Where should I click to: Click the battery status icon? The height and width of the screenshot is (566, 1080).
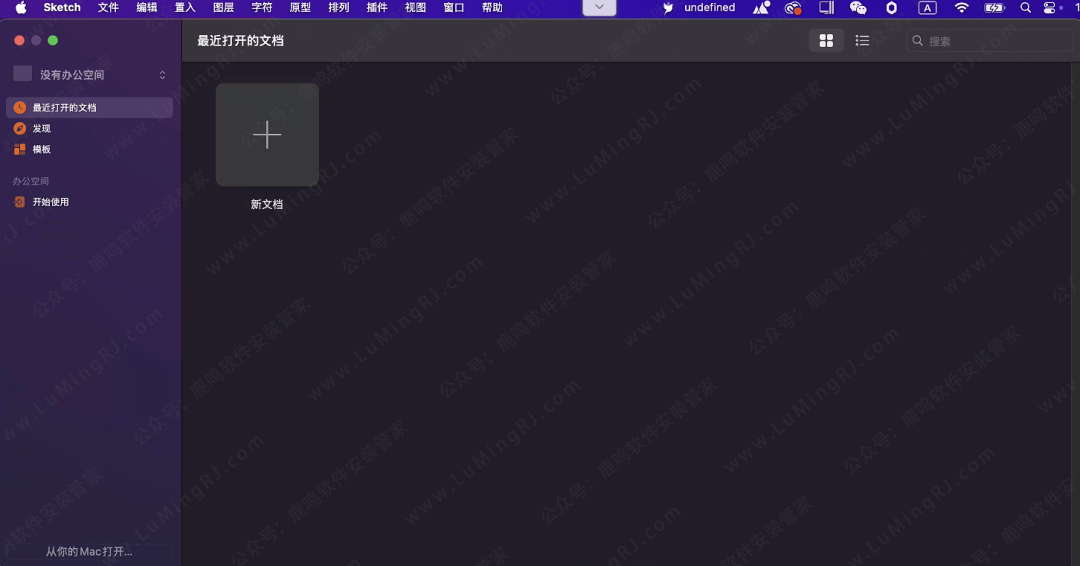[x=994, y=8]
